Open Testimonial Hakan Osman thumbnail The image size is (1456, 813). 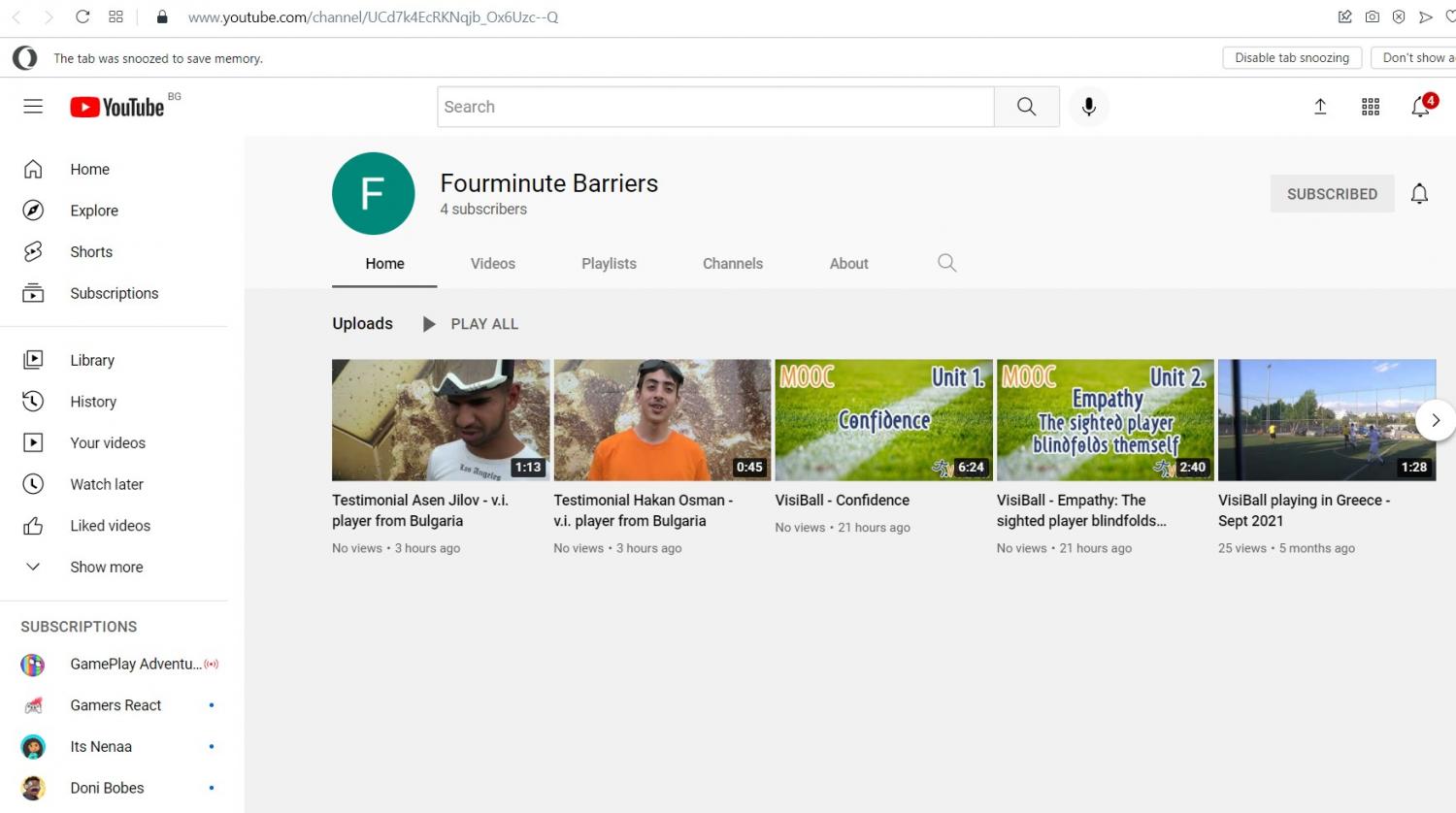[662, 420]
